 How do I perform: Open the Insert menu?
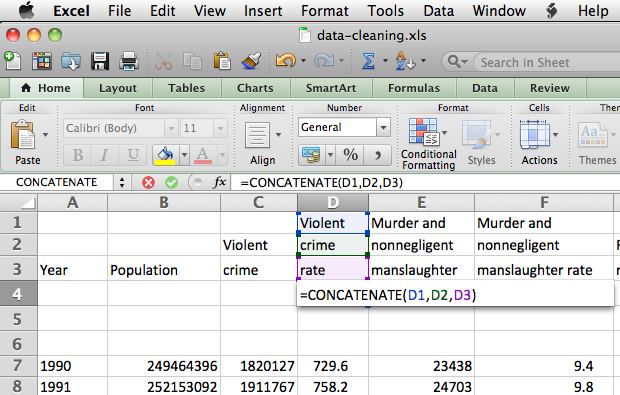coord(263,11)
